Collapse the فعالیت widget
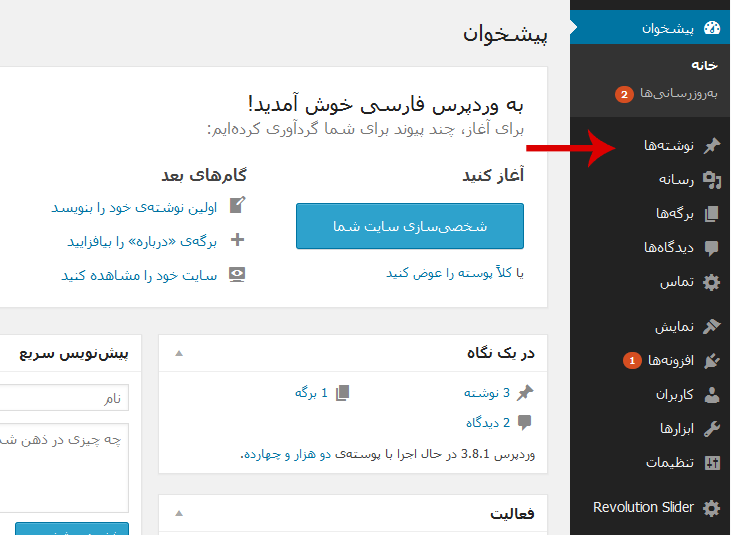The height and width of the screenshot is (535, 731). (x=179, y=513)
